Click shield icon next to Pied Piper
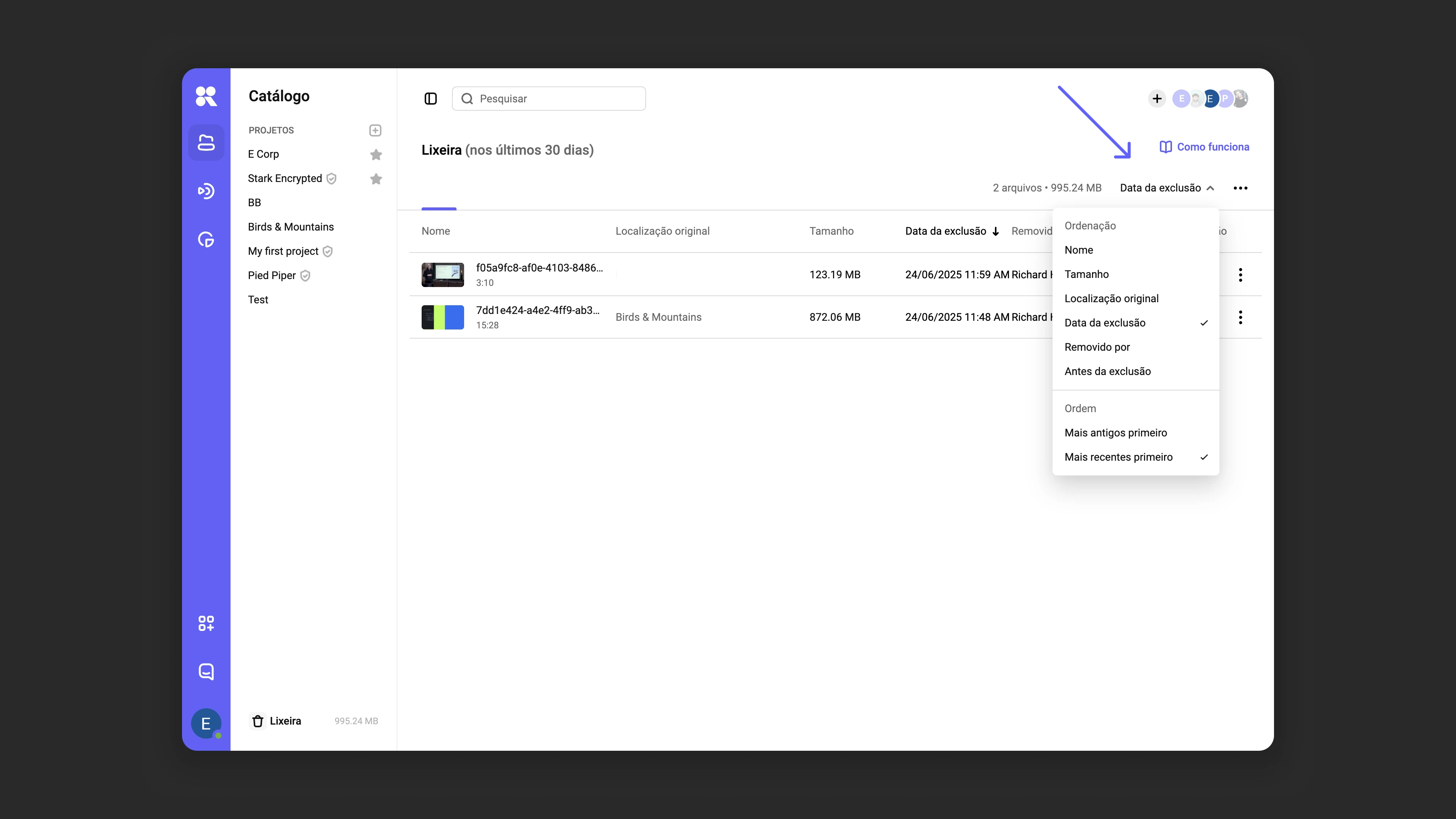Viewport: 1456px width, 819px height. click(x=305, y=276)
